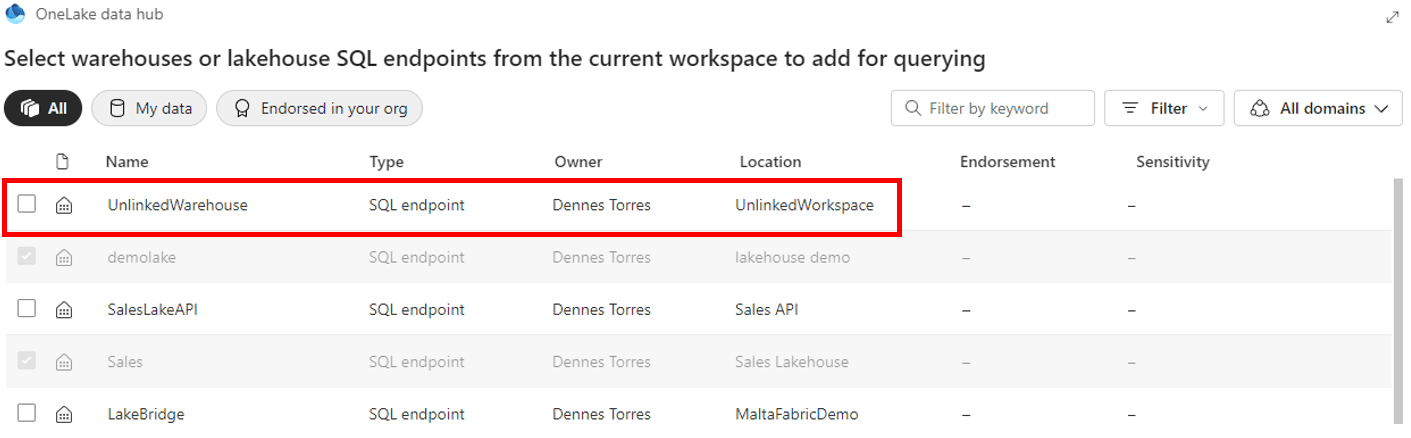Click the lakehouse demo location cell
The width and height of the screenshot is (1411, 438).
coord(792,257)
